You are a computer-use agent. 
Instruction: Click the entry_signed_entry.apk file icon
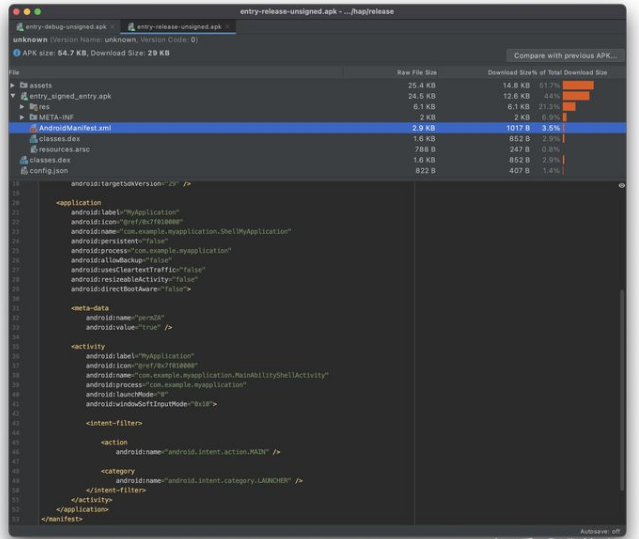[x=24, y=96]
